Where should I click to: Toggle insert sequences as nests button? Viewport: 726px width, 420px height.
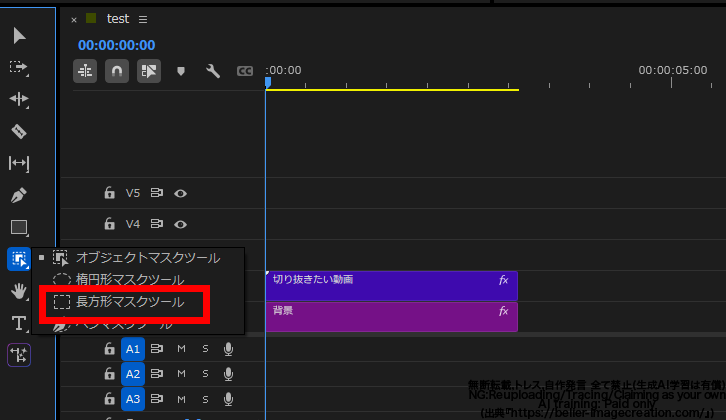coord(85,71)
